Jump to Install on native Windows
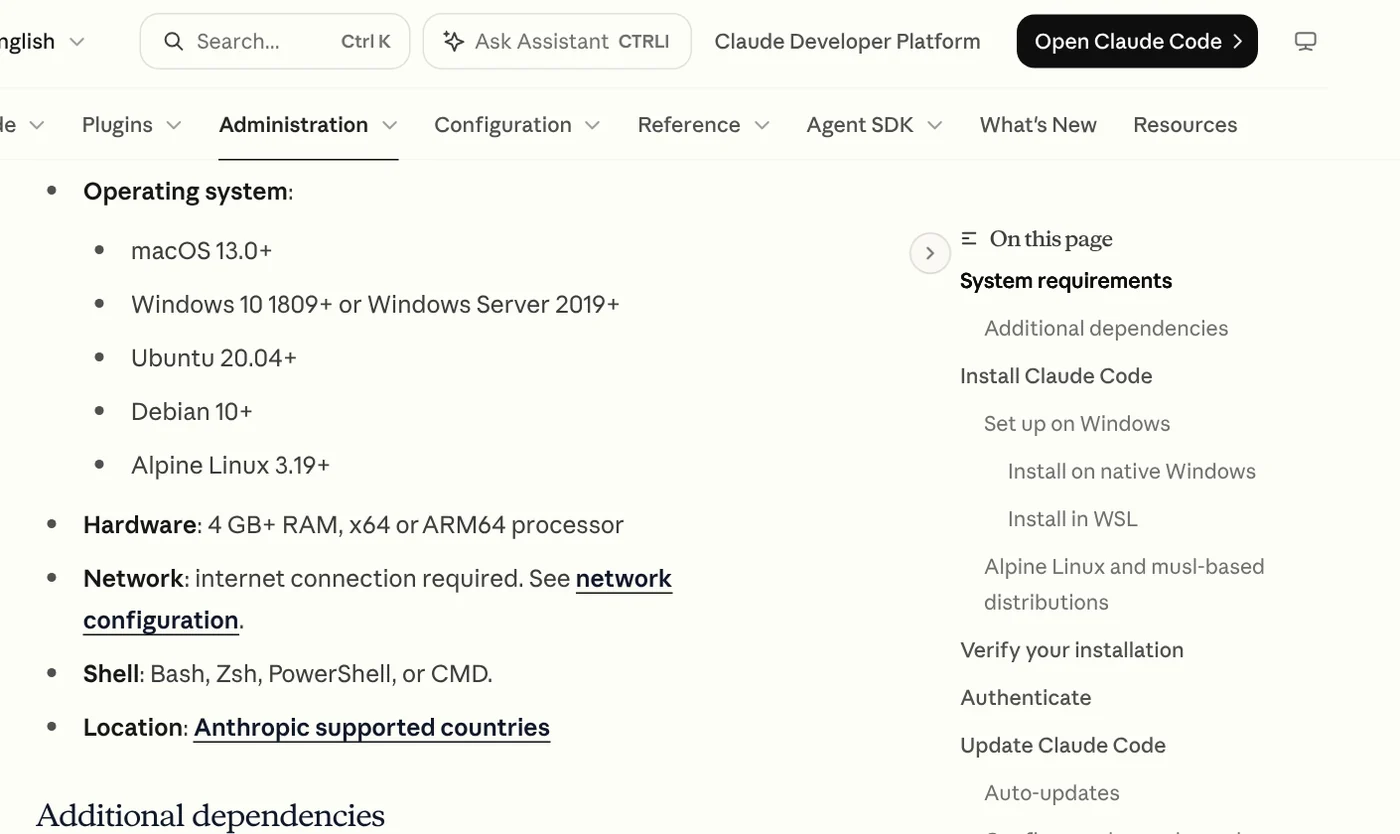This screenshot has height=834, width=1400. point(1132,471)
